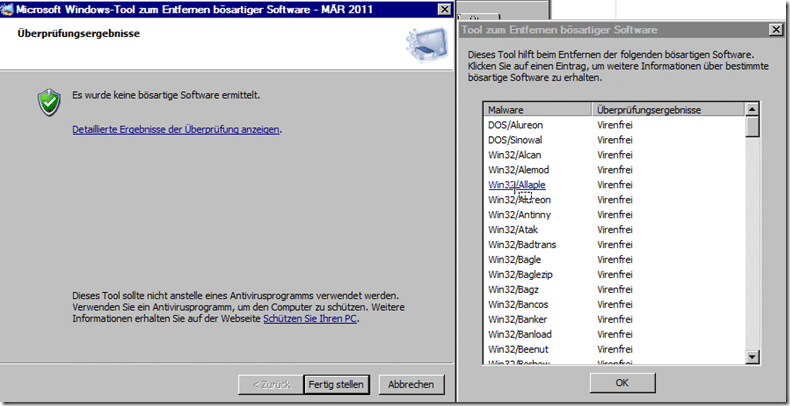Select the Win32/Alcan entry

pos(514,155)
